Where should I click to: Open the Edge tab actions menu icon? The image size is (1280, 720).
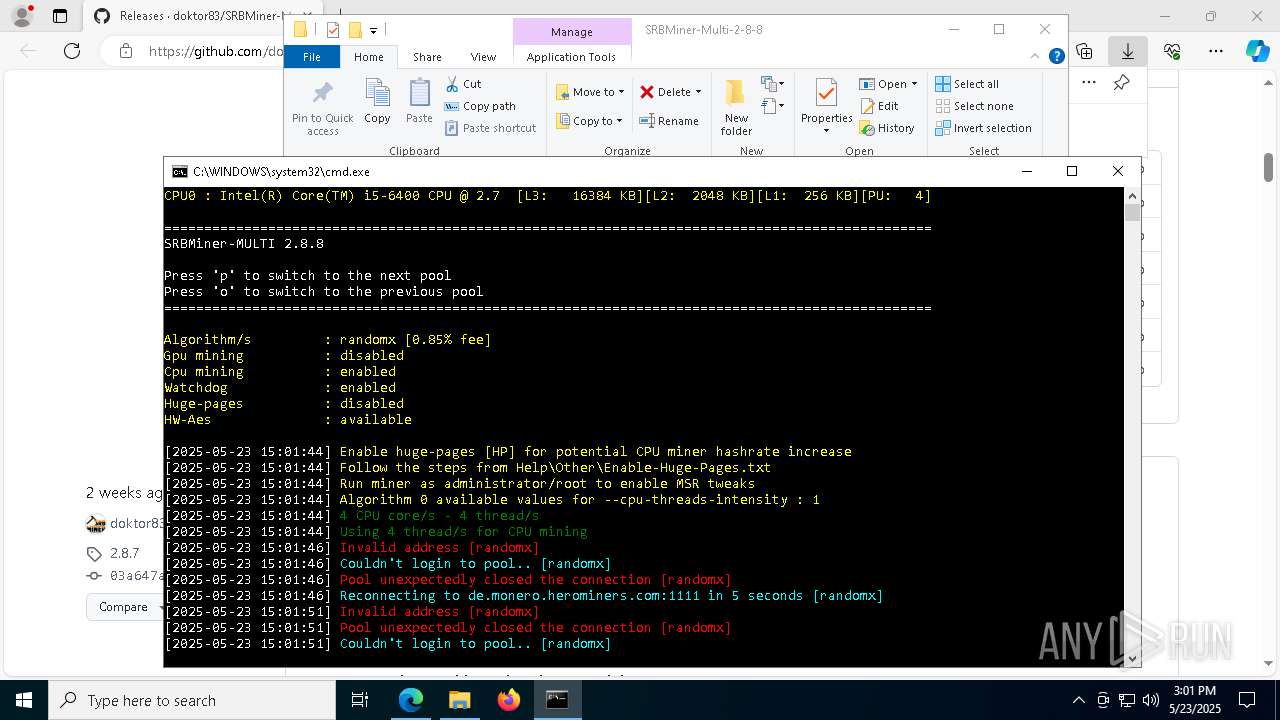click(x=60, y=16)
